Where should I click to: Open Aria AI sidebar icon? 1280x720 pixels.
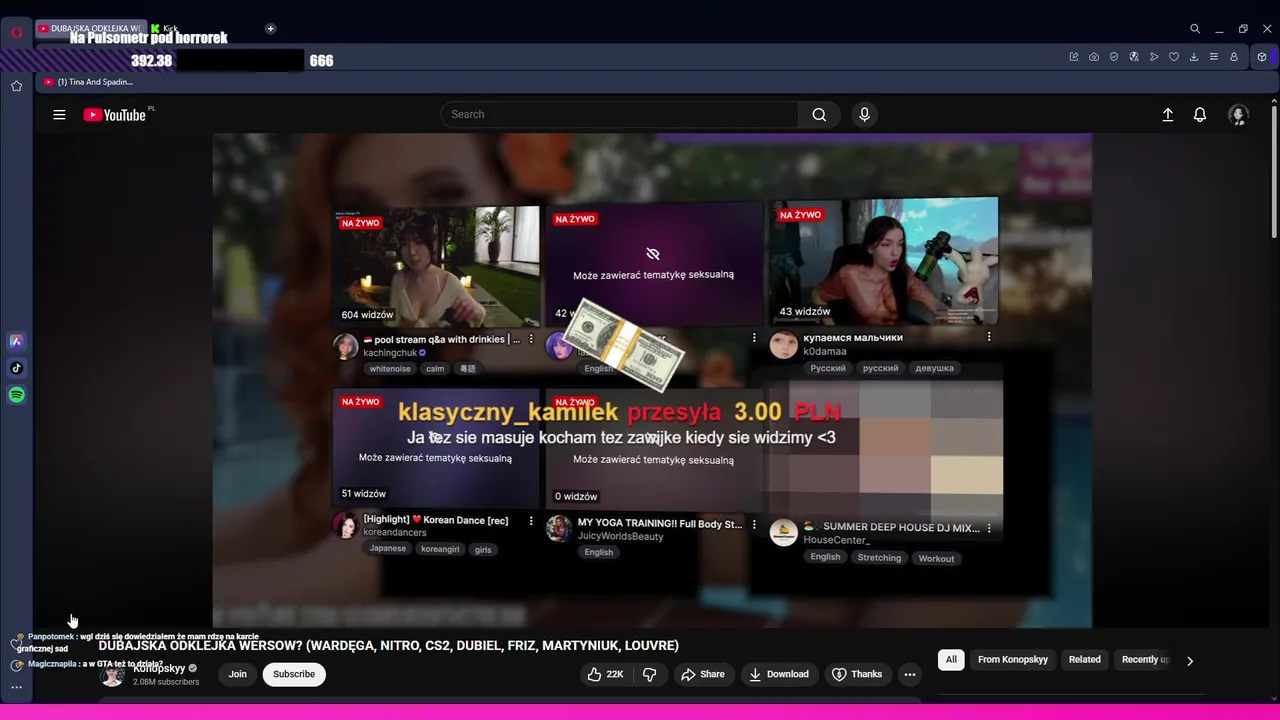(16, 341)
